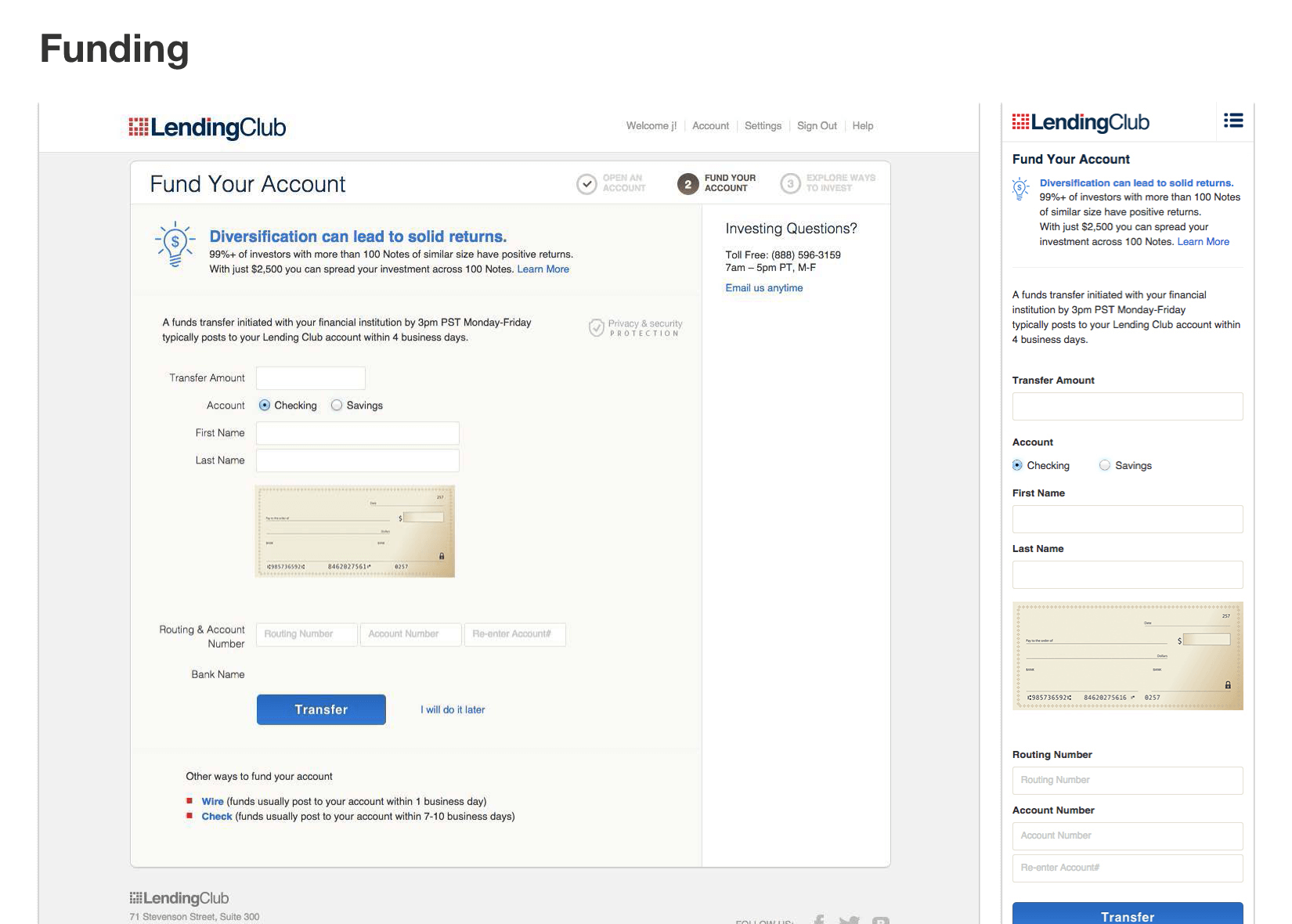Focus the mobile Transfer Amount field
Screen dimensions: 1292x924
point(1128,406)
